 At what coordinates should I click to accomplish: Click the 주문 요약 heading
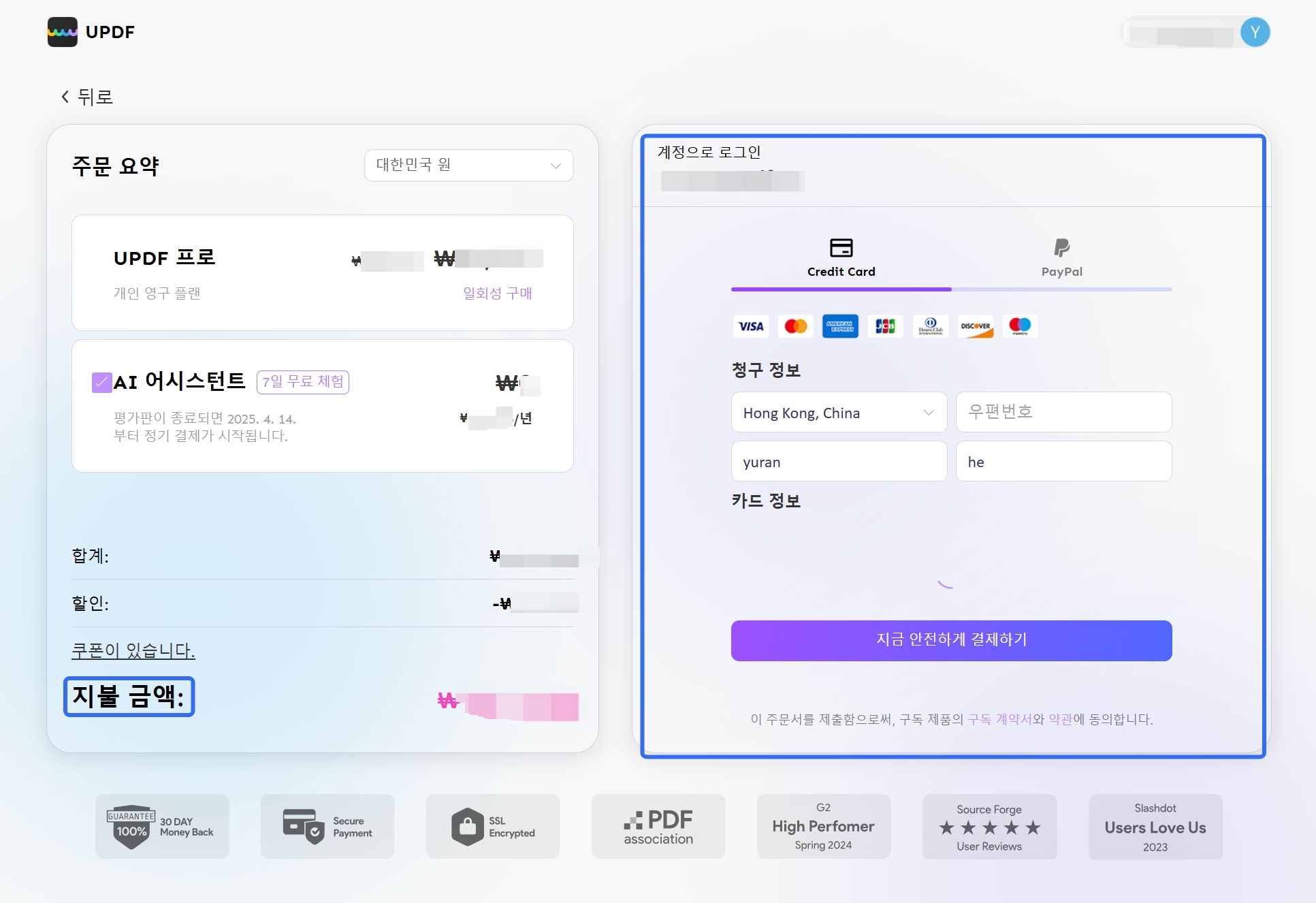click(x=116, y=165)
